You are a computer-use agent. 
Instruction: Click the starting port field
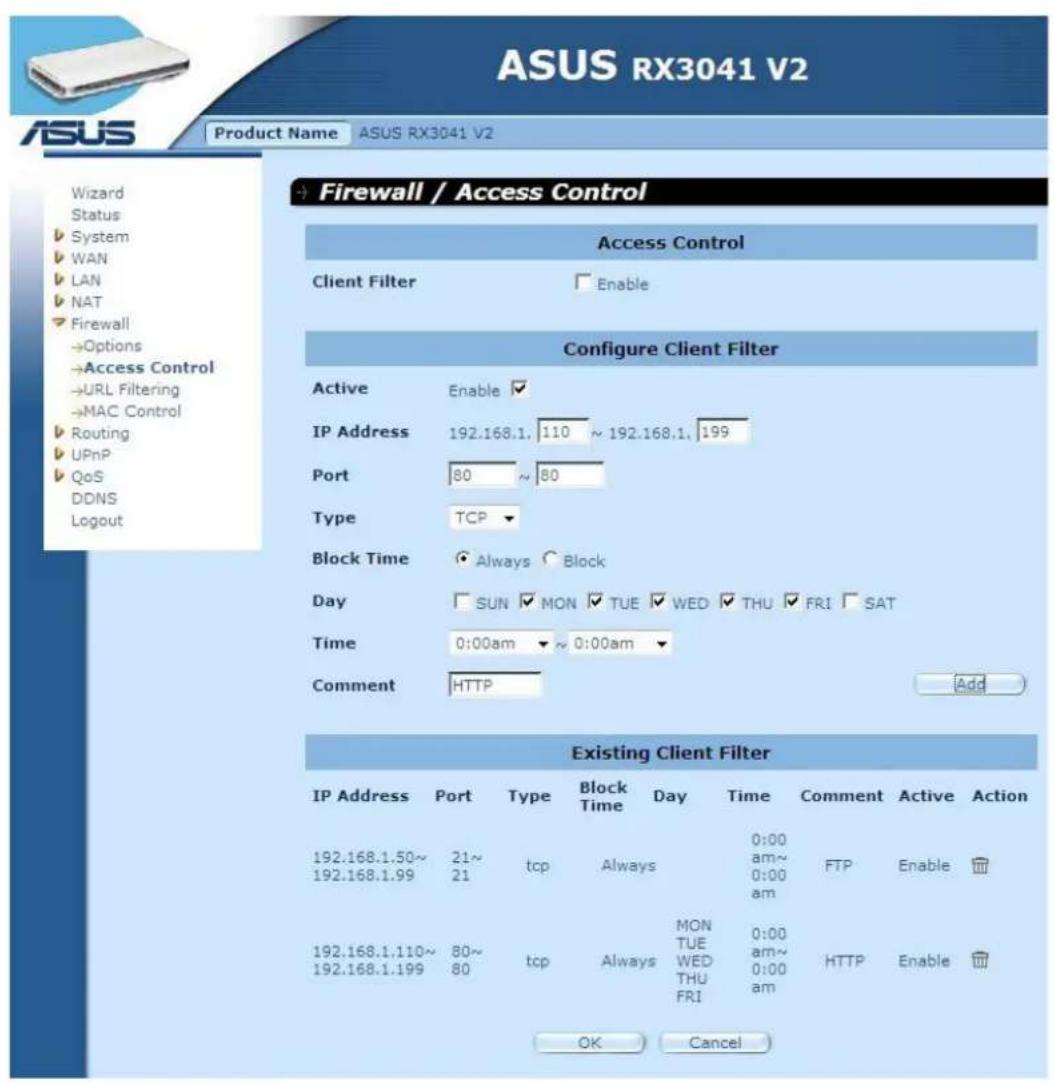(x=482, y=476)
